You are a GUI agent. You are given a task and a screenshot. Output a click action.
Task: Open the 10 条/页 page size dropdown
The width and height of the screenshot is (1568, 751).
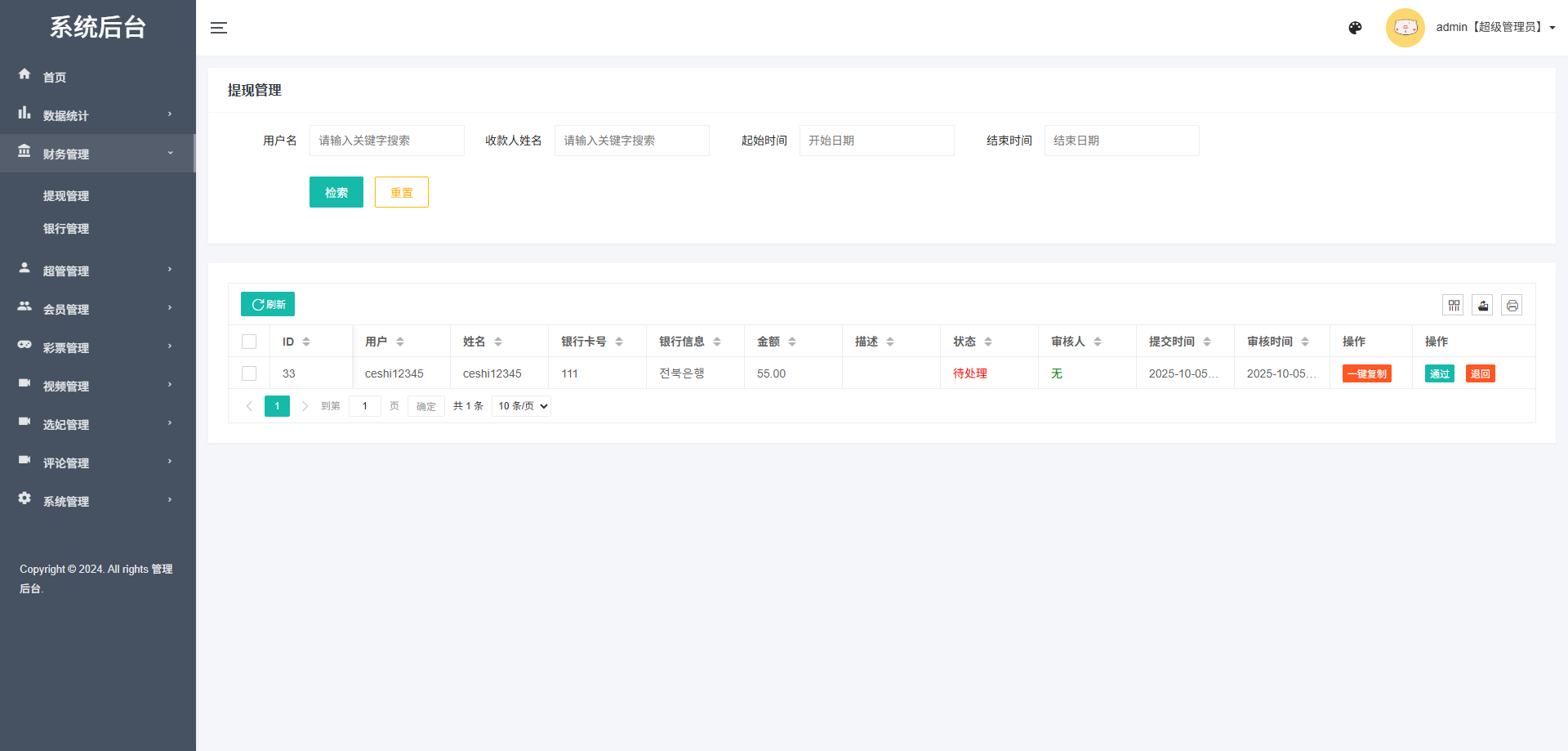(x=520, y=405)
